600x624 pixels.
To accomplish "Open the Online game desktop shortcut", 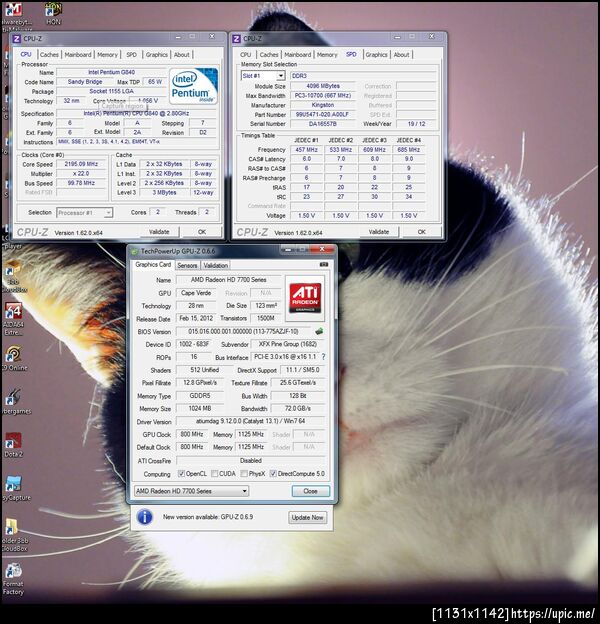I will (x=14, y=358).
